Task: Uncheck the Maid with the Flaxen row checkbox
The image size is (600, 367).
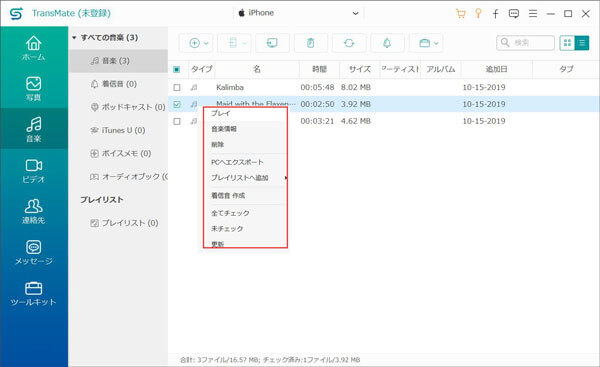Action: point(177,104)
